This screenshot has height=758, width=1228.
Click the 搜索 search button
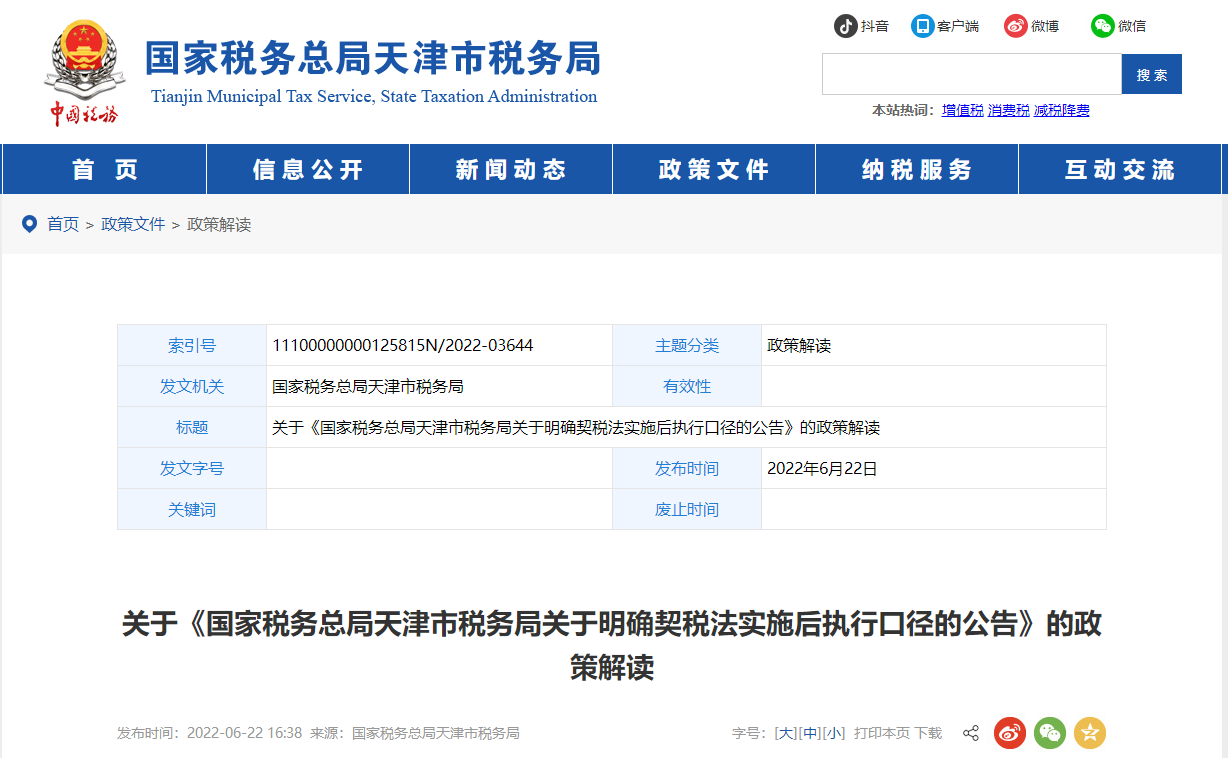tap(1151, 73)
